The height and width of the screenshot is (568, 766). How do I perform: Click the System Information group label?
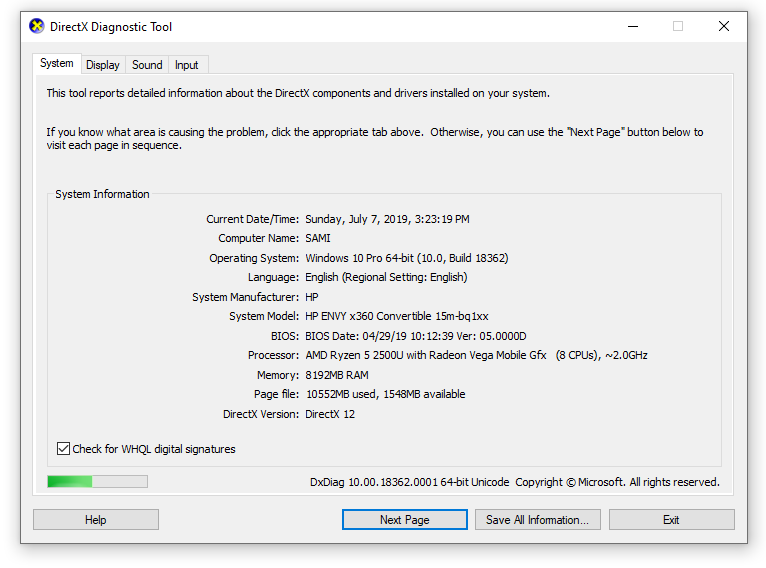(x=102, y=194)
